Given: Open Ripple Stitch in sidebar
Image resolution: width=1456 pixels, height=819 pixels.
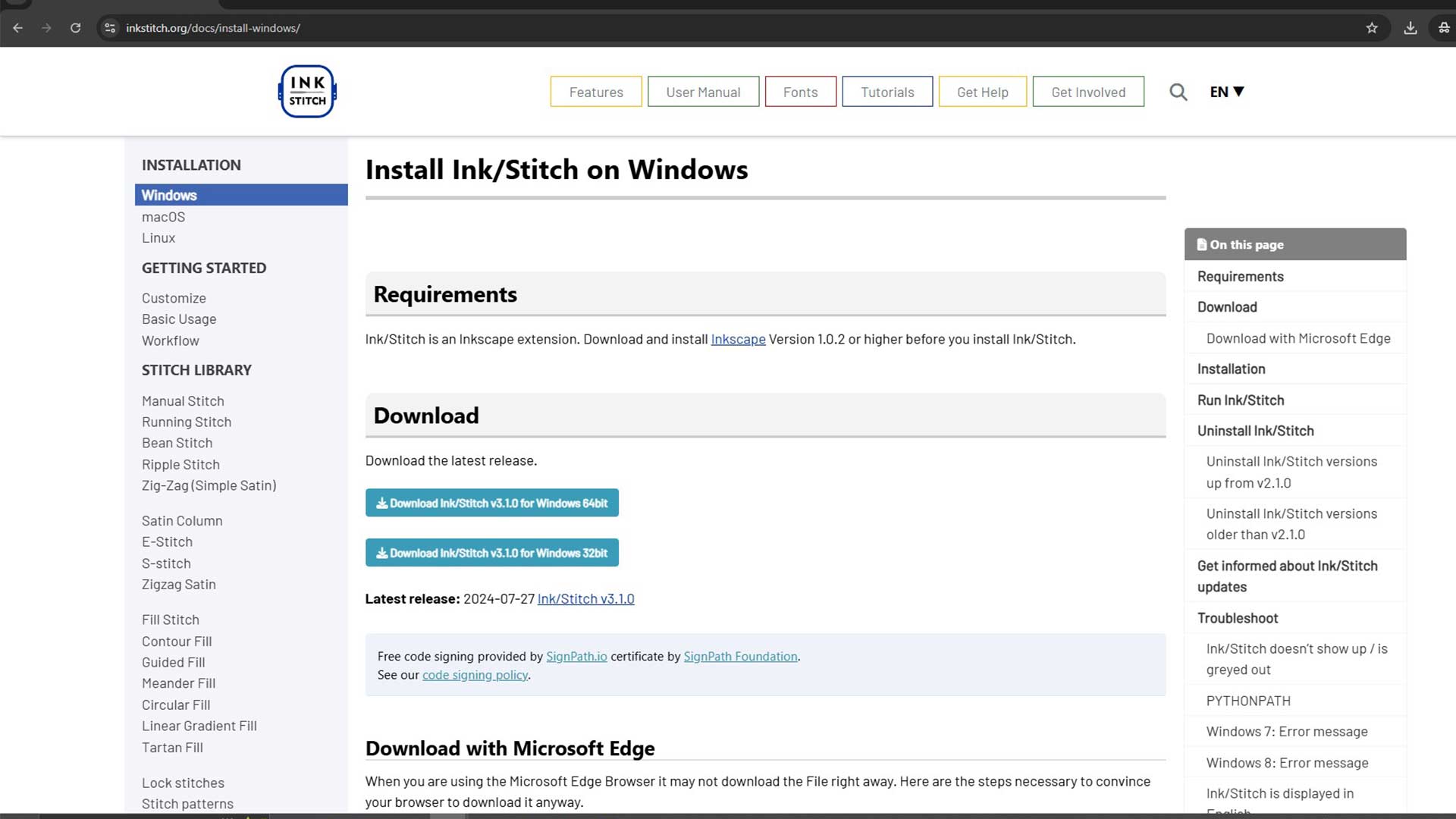Looking at the screenshot, I should (x=180, y=464).
